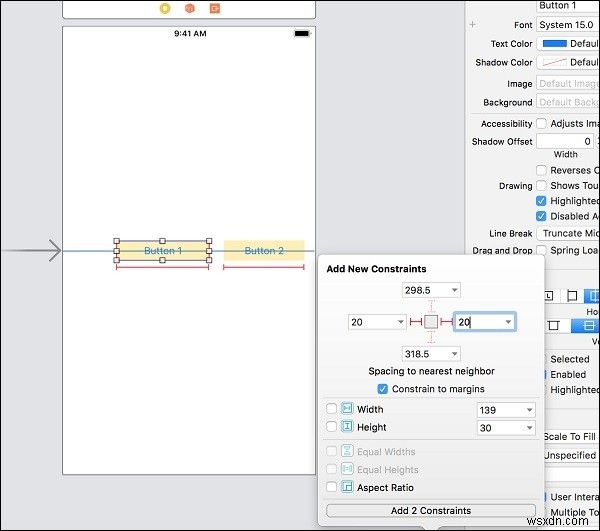Uncheck the Highlighted drawing checkbox

click(x=541, y=200)
